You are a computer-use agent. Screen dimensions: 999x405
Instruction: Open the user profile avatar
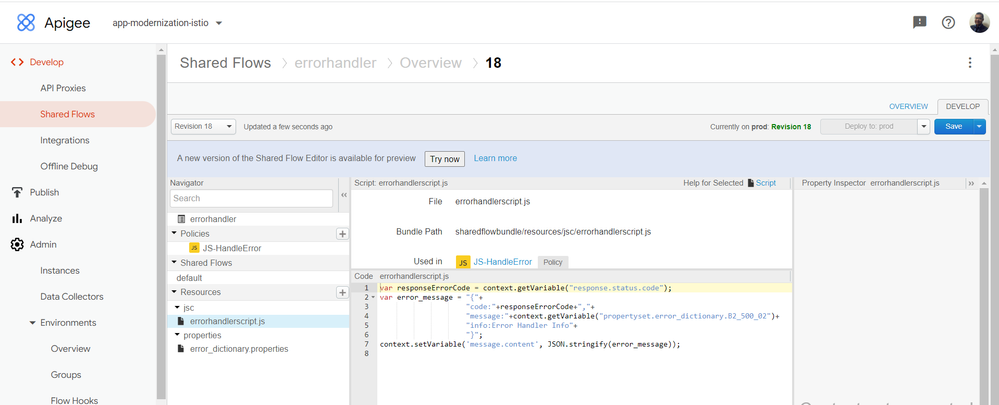(x=979, y=23)
